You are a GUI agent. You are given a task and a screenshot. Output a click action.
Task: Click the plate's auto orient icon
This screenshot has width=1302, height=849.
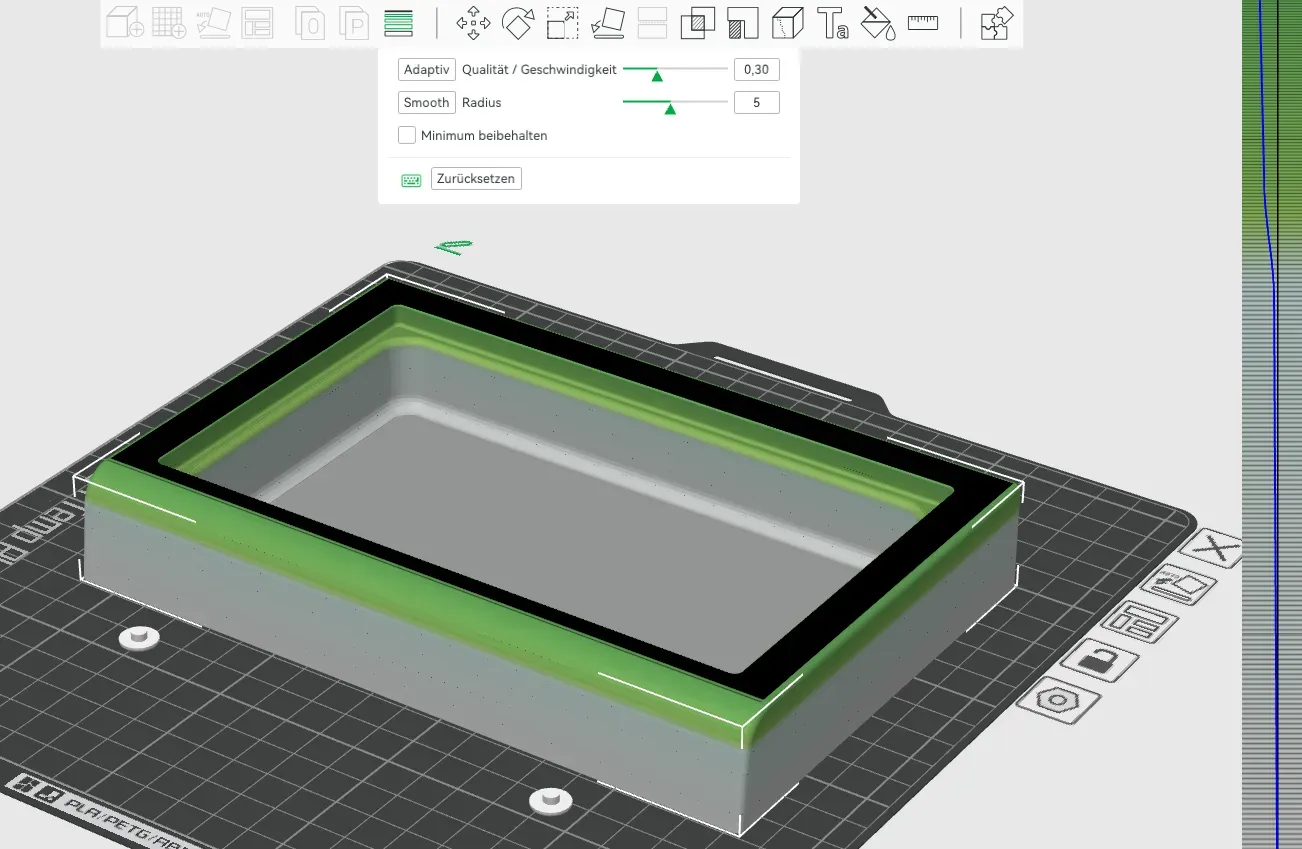(x=1178, y=586)
